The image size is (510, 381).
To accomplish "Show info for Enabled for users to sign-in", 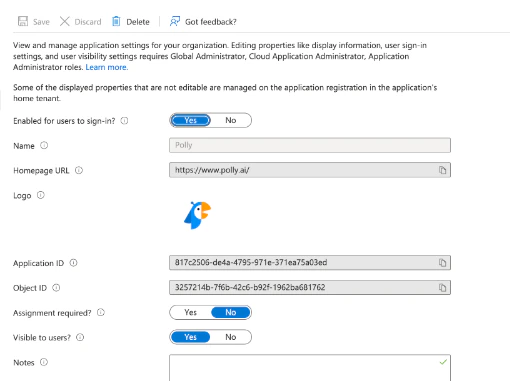I will click(124, 121).
